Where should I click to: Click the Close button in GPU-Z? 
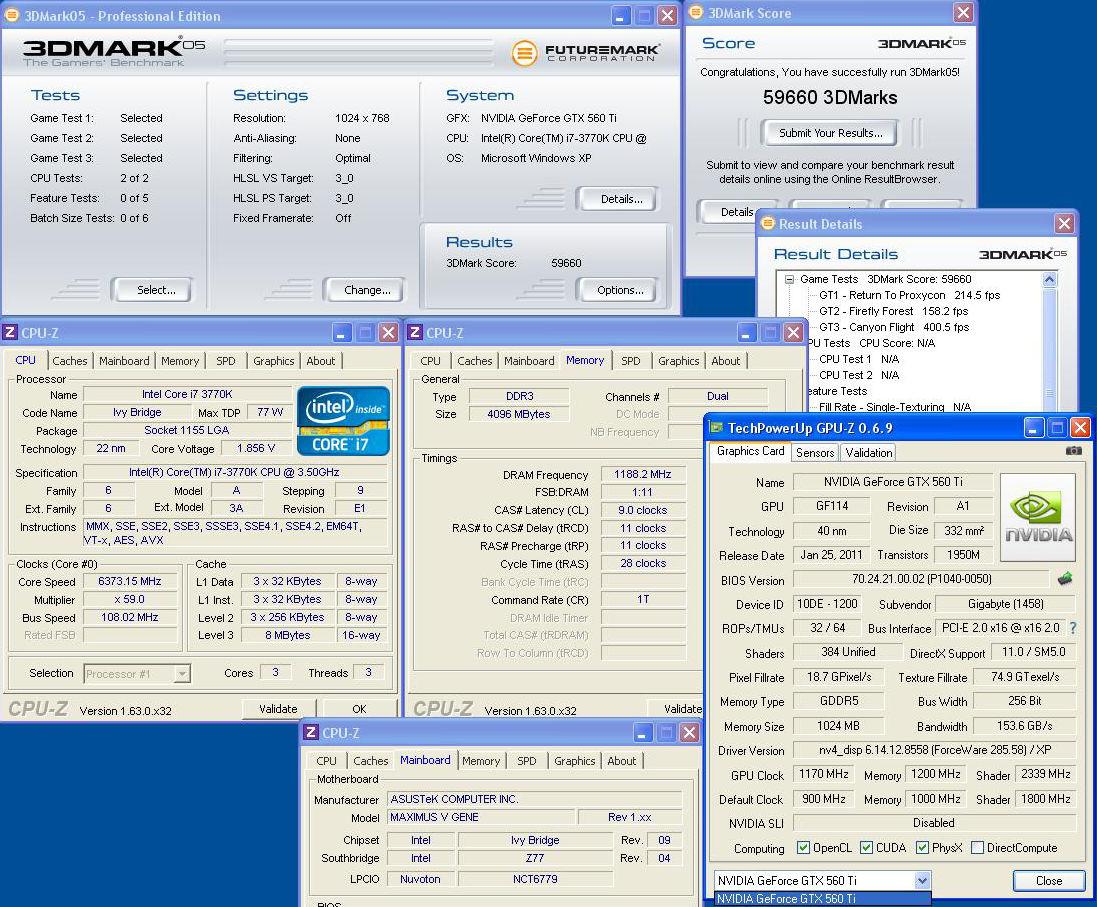click(1049, 880)
